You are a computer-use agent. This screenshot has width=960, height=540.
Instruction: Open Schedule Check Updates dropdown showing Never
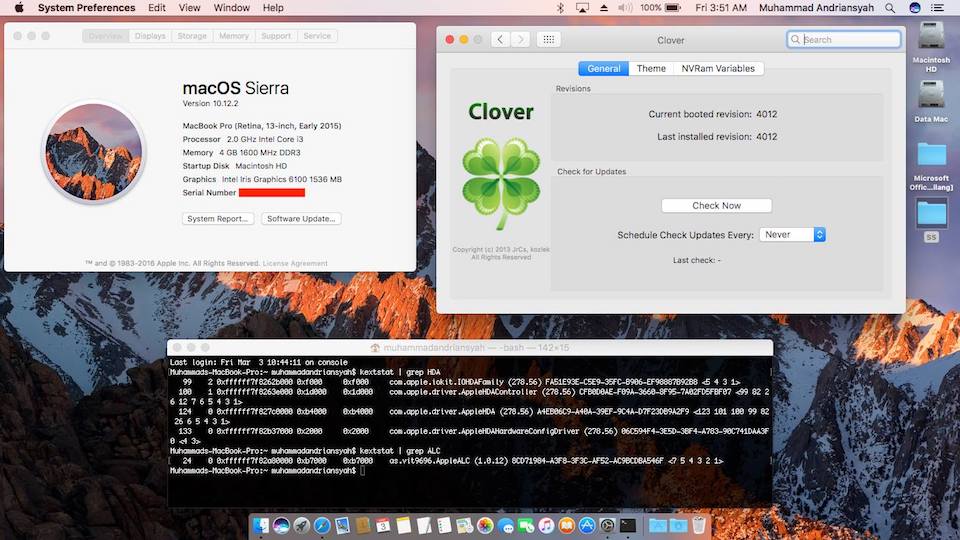792,234
